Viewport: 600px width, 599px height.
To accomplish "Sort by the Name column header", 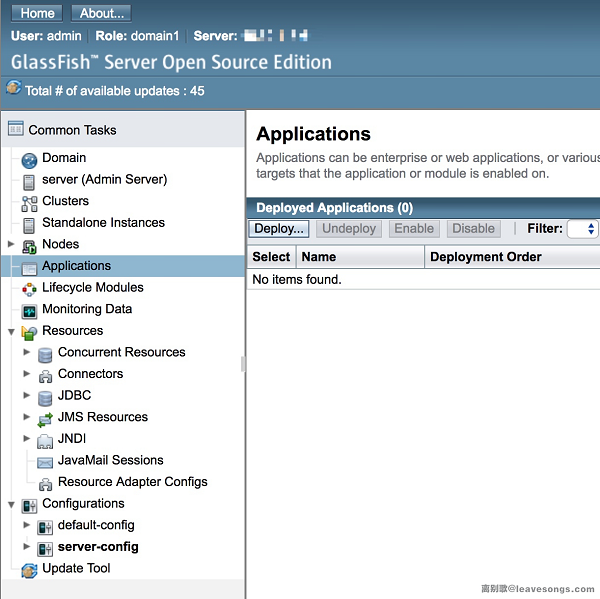I will pyautogui.click(x=319, y=257).
